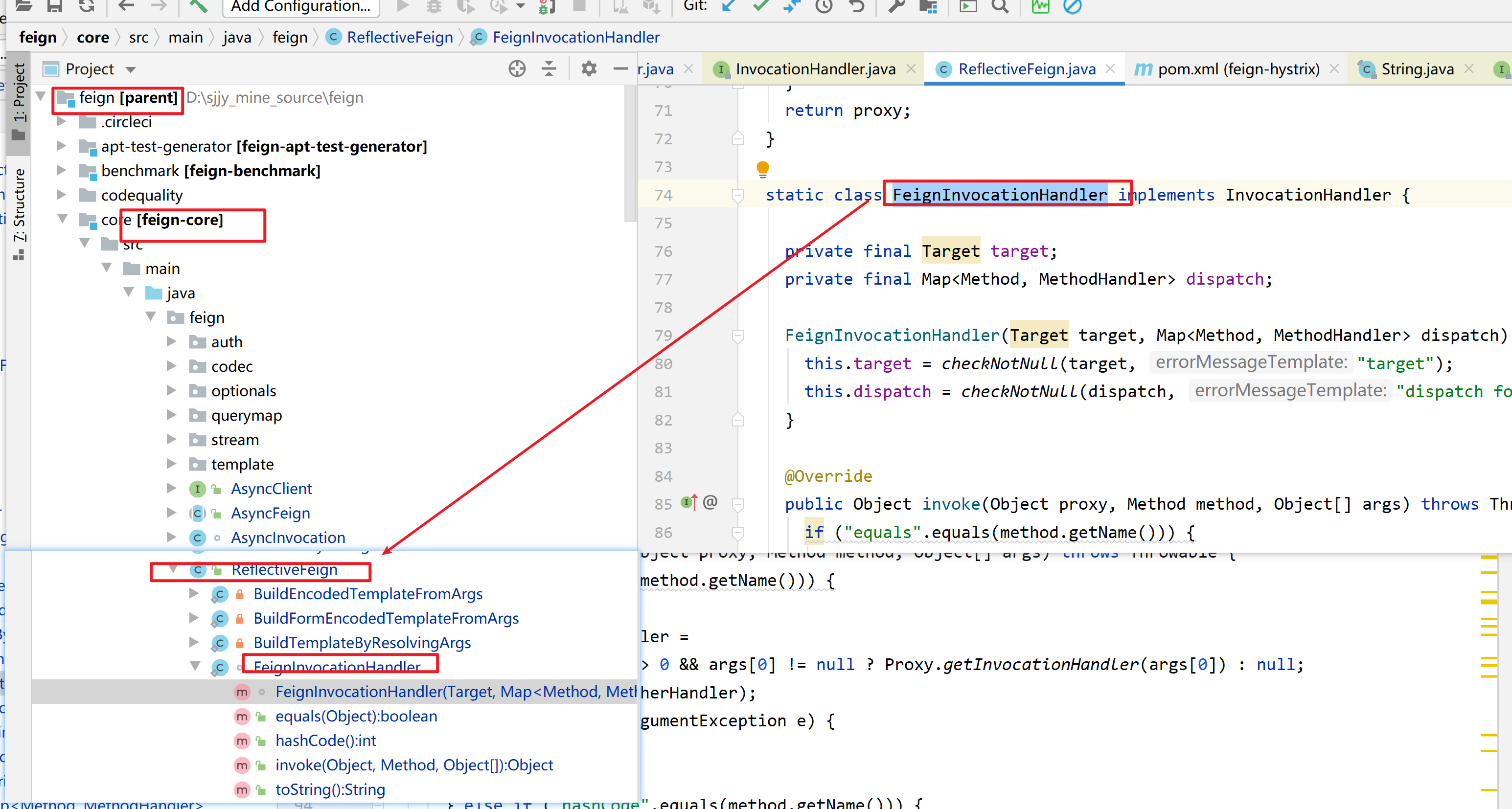Viewport: 1512px width, 809px height.
Task: Click the Build project hammer icon
Action: click(x=198, y=6)
